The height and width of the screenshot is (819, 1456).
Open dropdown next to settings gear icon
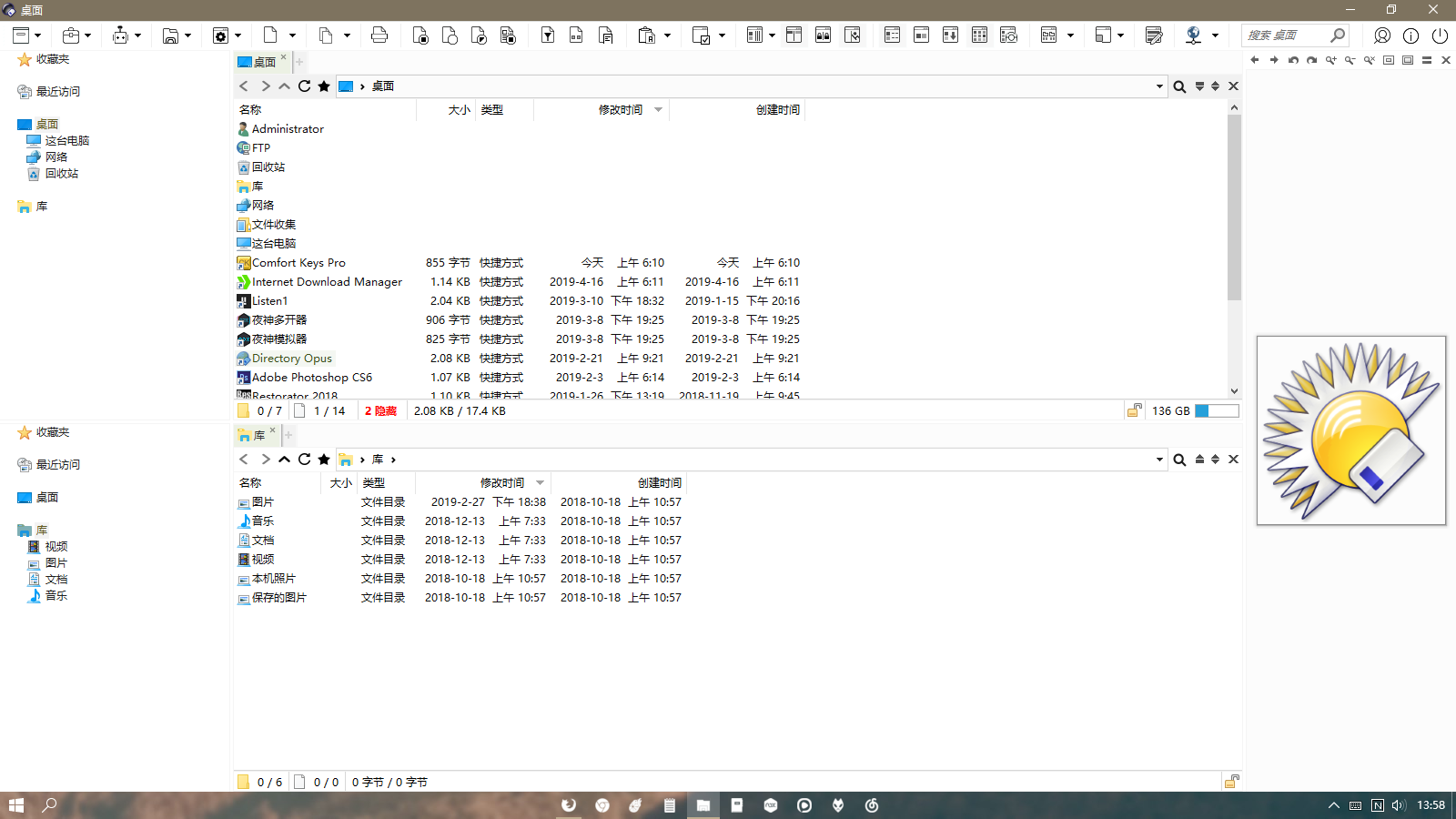238,35
